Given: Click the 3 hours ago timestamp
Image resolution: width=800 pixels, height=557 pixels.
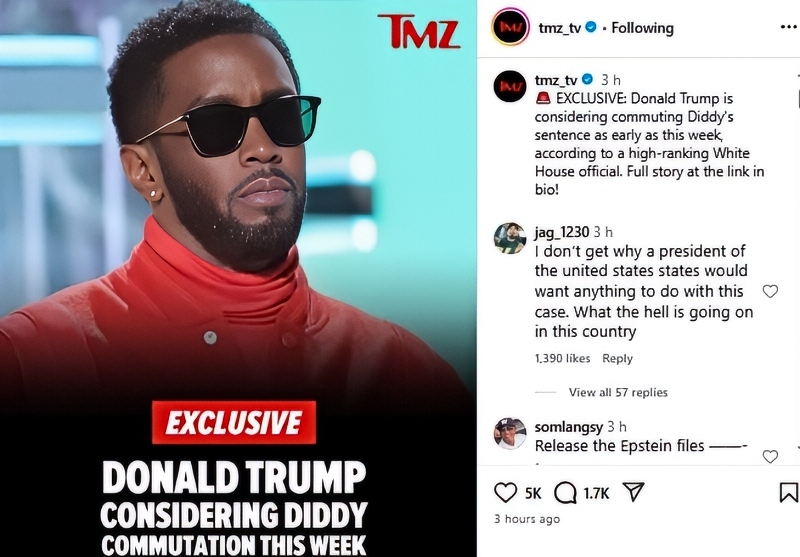Looking at the screenshot, I should (527, 519).
